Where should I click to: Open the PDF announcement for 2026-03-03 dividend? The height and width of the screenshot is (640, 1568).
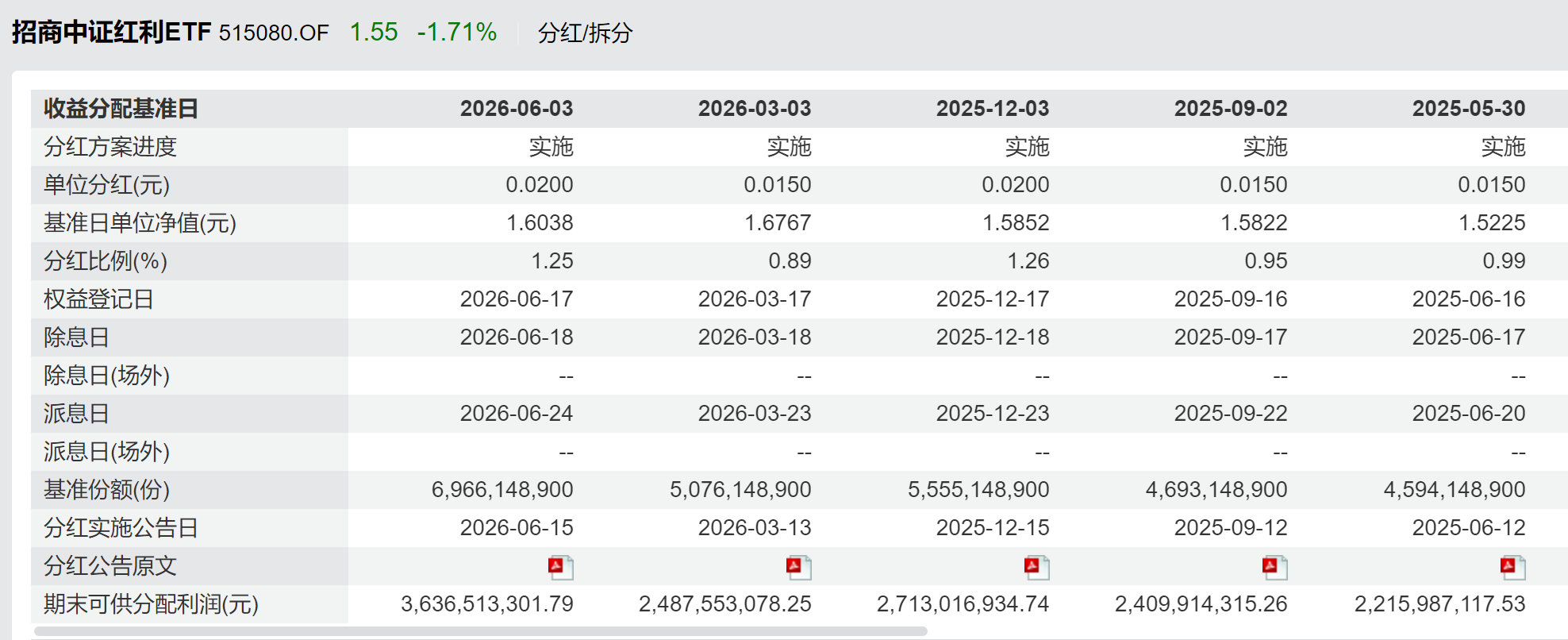pos(798,567)
